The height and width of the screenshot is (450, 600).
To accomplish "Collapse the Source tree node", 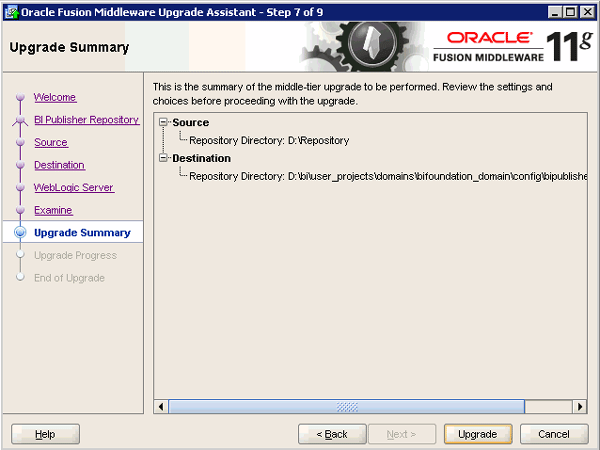I will 163,122.
